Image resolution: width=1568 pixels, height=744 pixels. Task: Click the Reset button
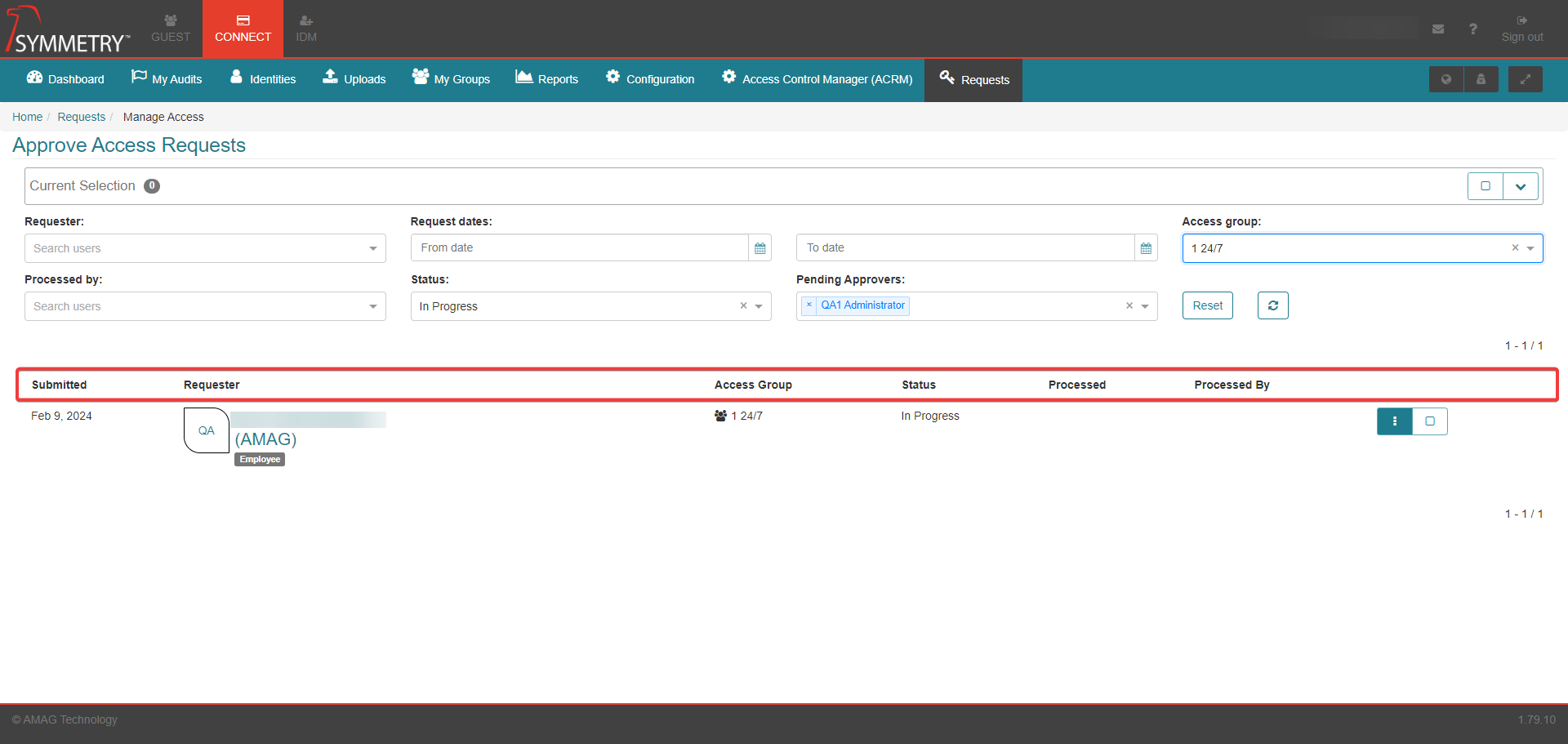pos(1207,305)
